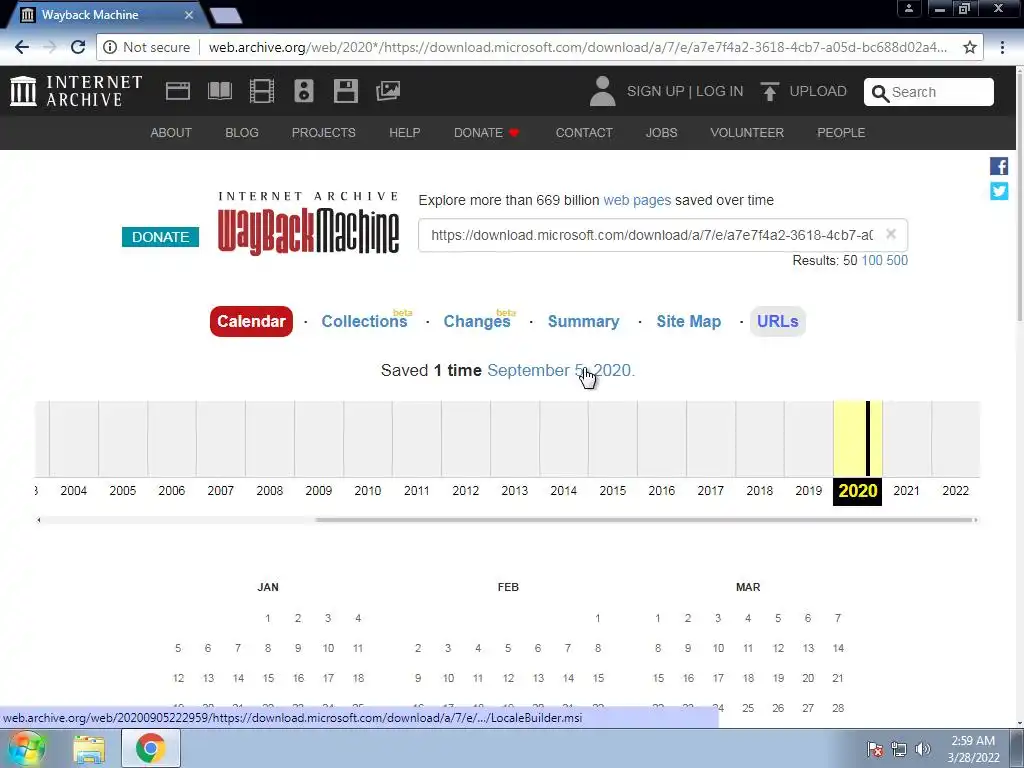Open JOBS menu item
The image size is (1024, 768).
(x=662, y=133)
